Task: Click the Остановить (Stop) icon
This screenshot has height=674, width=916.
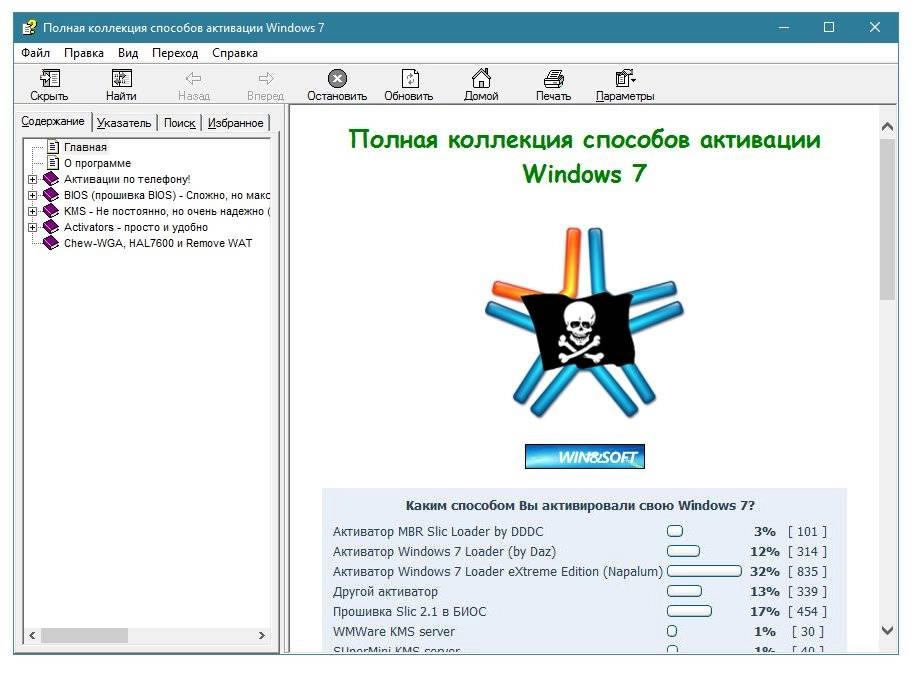Action: pyautogui.click(x=337, y=78)
